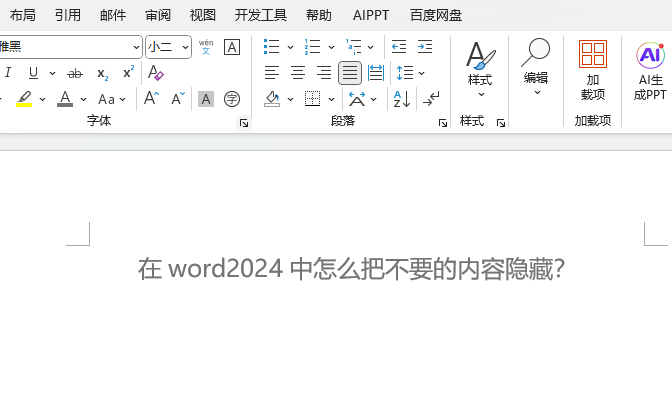Apply the font color button

65,99
